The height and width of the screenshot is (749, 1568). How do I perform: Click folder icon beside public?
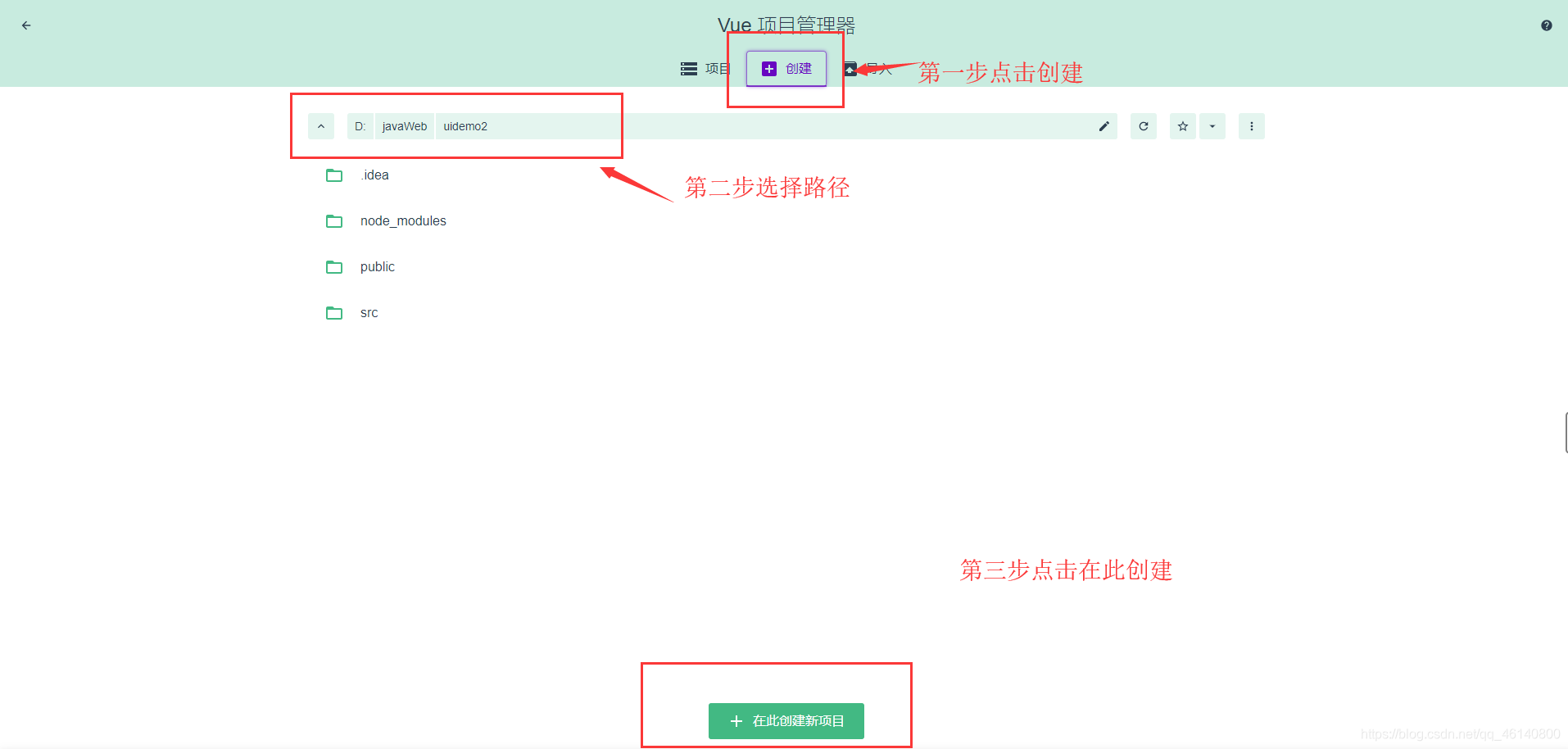(x=334, y=267)
